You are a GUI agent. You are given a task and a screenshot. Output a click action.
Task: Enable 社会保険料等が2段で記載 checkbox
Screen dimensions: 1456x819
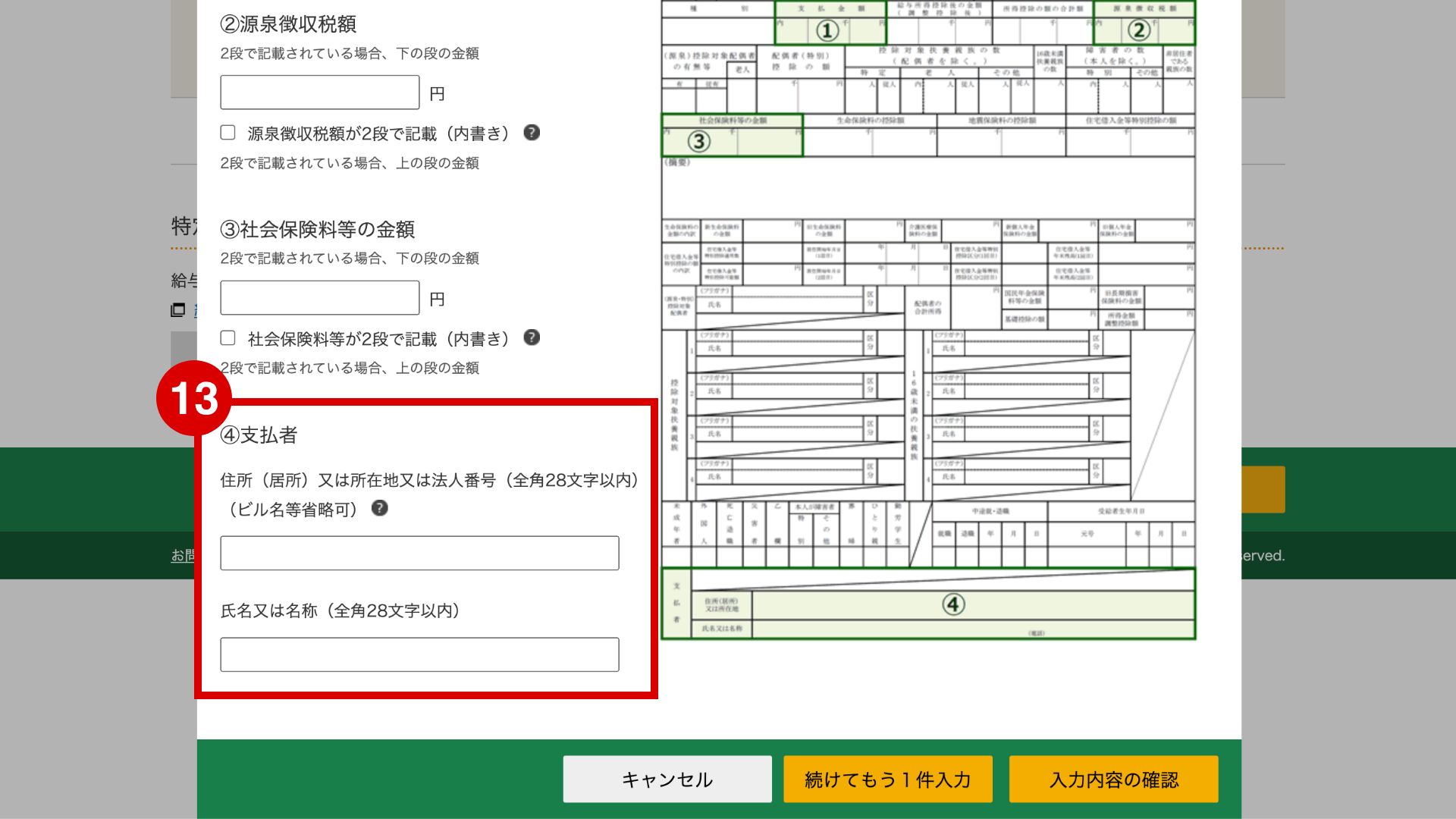[x=227, y=338]
